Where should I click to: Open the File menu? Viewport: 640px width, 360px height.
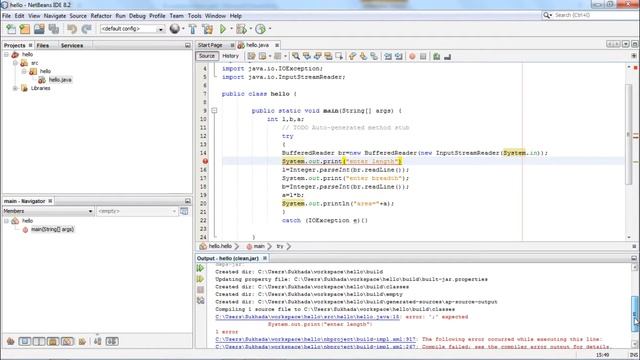[7, 16]
